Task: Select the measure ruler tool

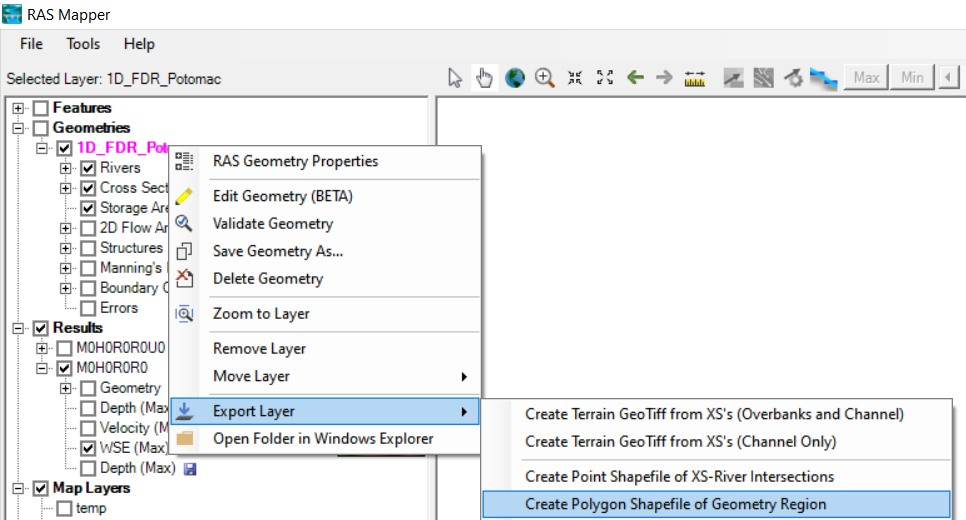Action: coord(694,78)
